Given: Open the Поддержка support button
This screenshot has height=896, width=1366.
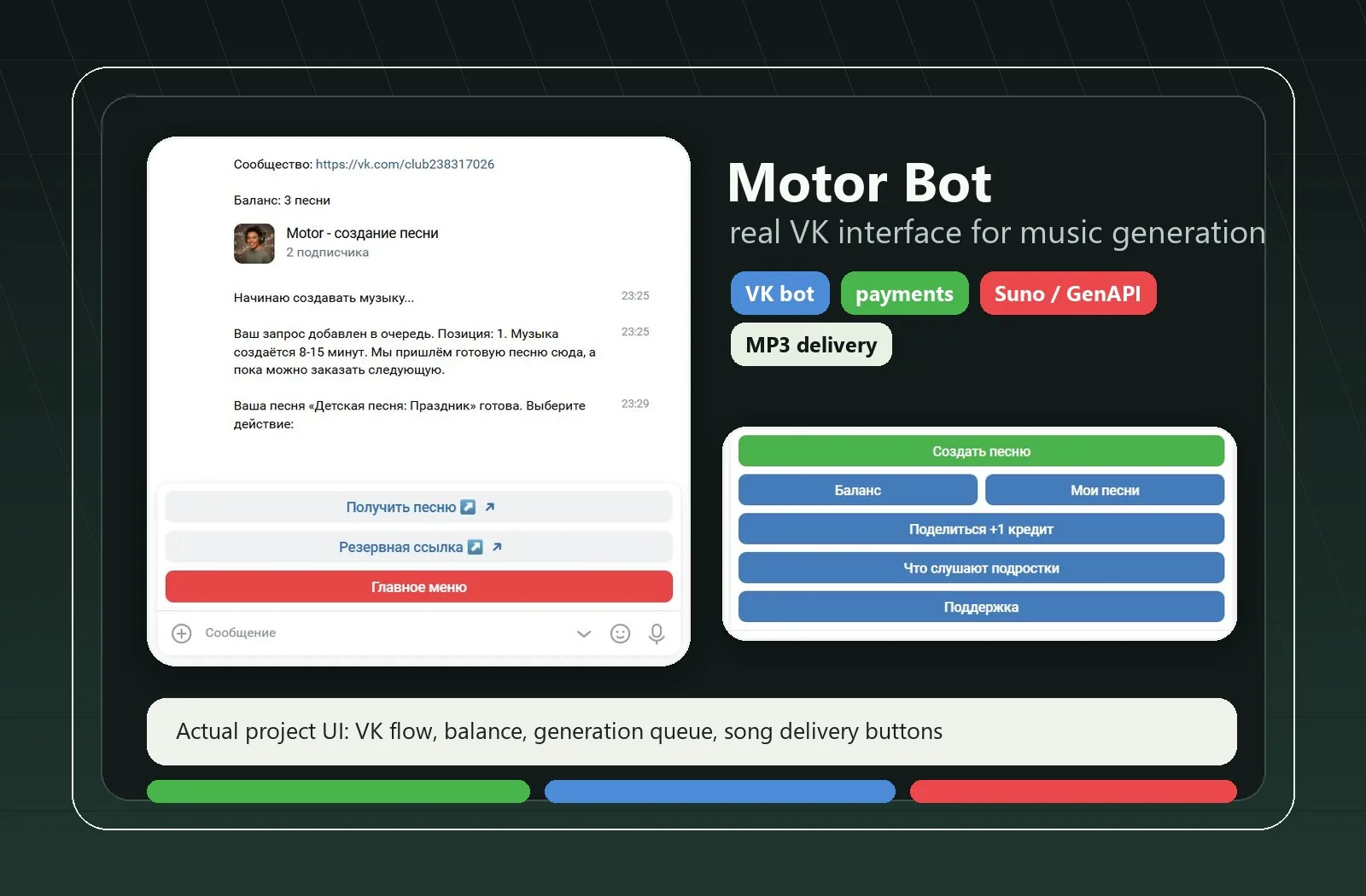Looking at the screenshot, I should point(981,607).
